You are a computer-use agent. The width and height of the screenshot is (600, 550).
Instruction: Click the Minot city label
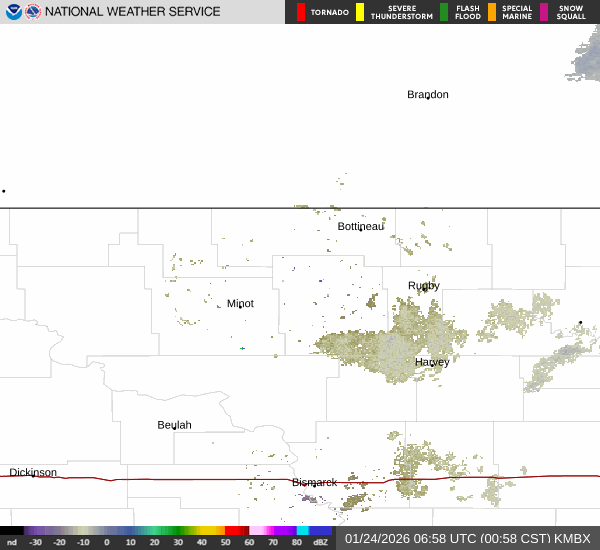[240, 304]
